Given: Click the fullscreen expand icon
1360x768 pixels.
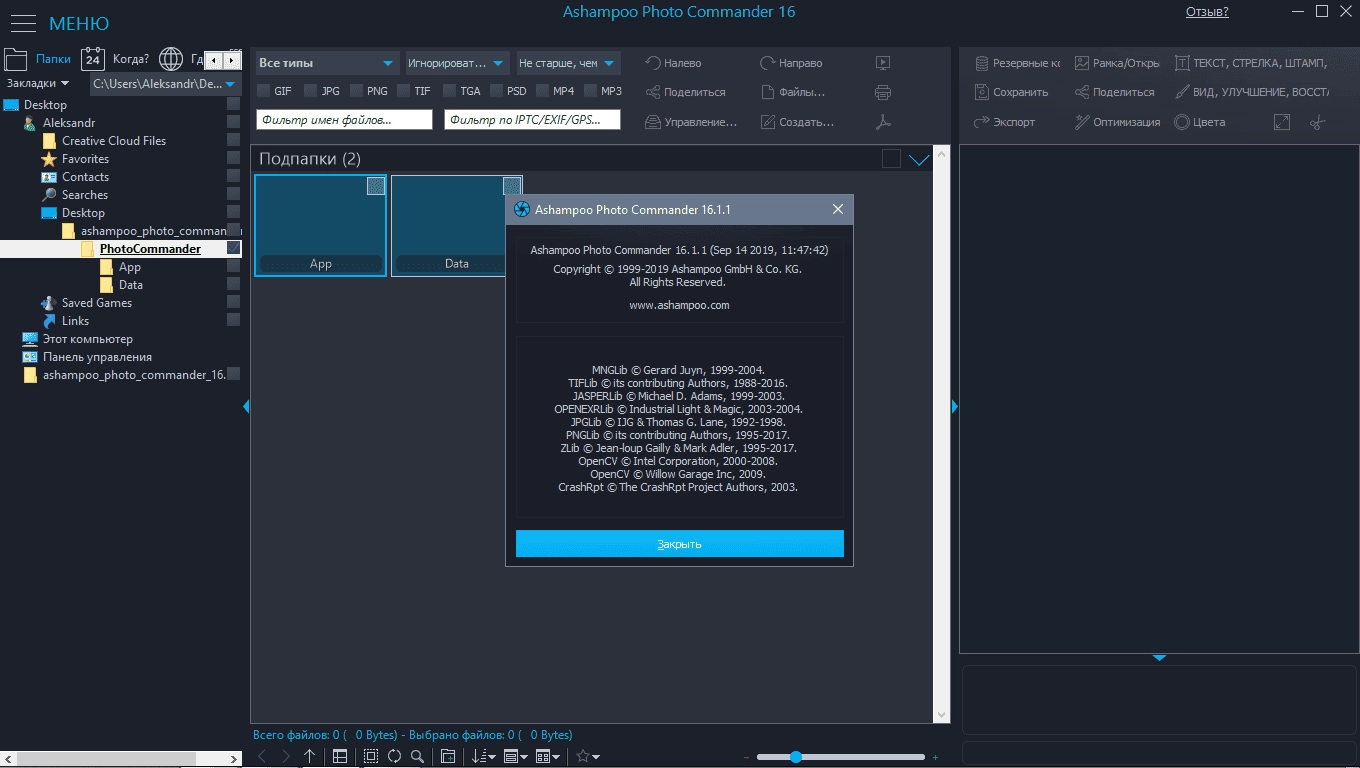Looking at the screenshot, I should [x=1282, y=122].
